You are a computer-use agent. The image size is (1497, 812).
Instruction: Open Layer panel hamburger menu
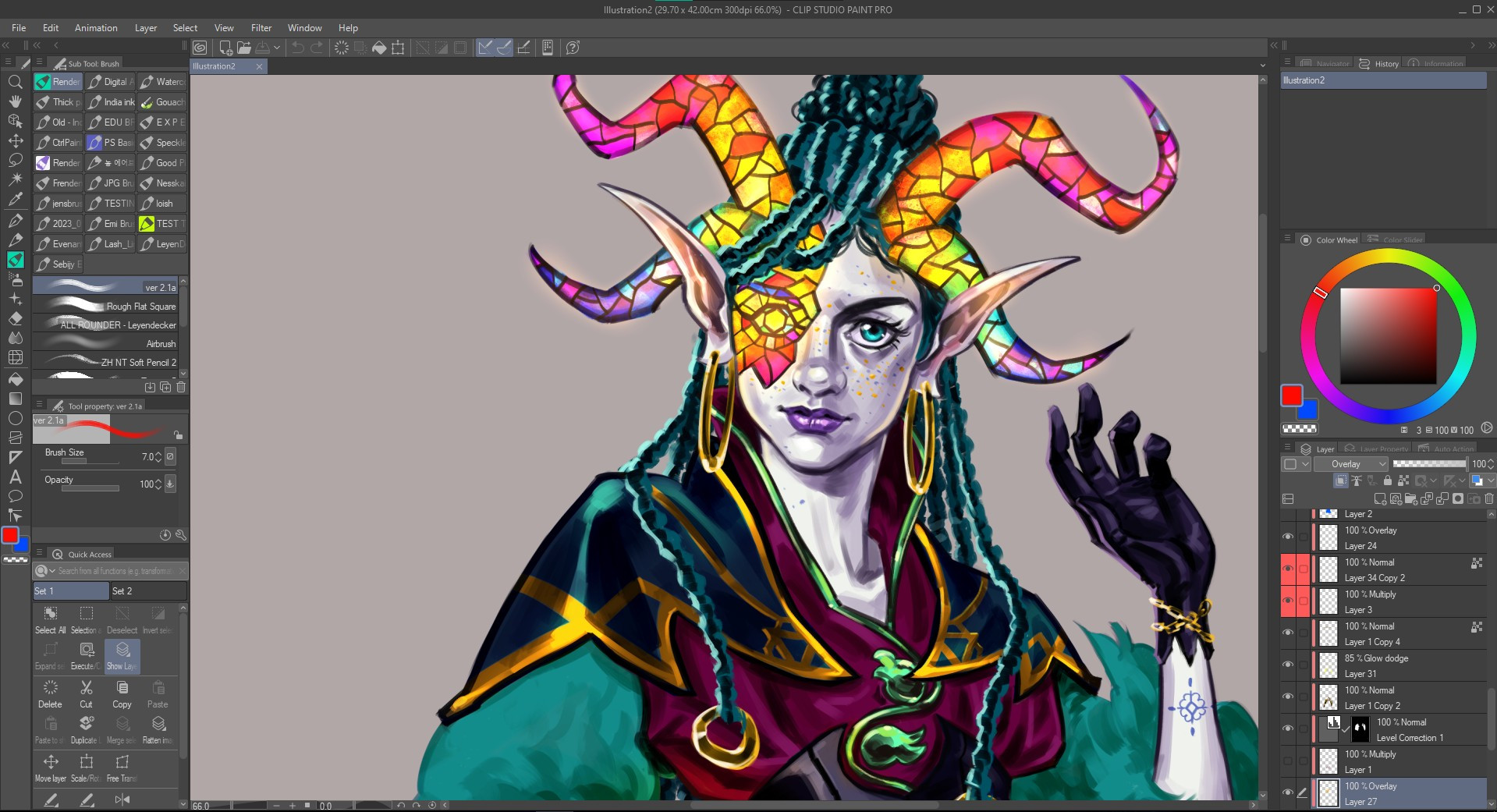pos(1287,448)
